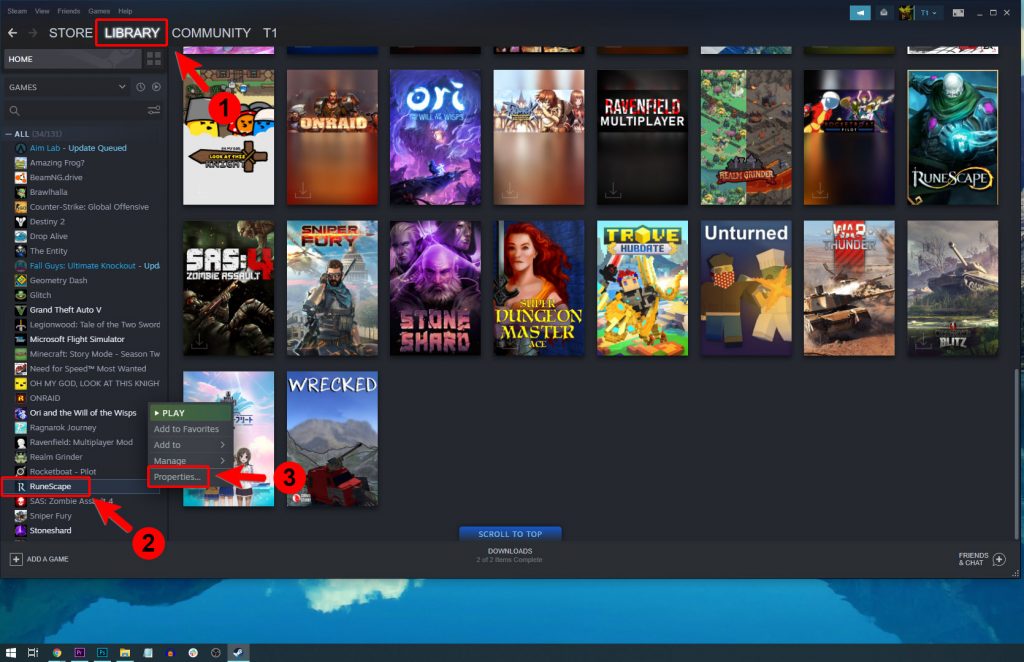Viewport: 1024px width, 662px height.
Task: Select the Microsoft Flight Simulator list icon
Action: (x=21, y=339)
